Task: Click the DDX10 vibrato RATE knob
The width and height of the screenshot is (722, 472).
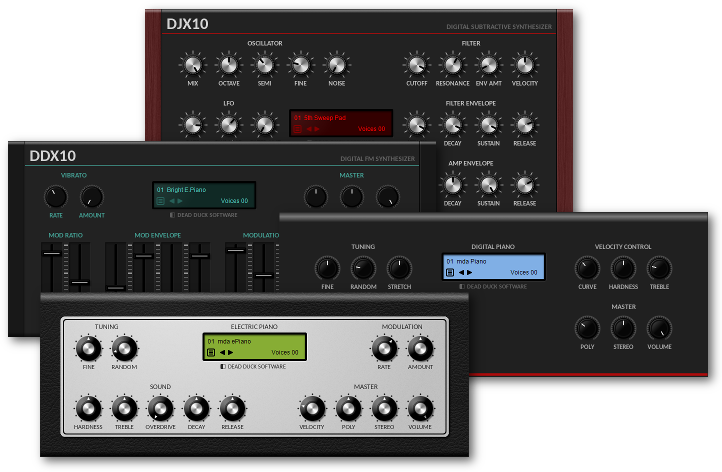Action: tap(56, 197)
